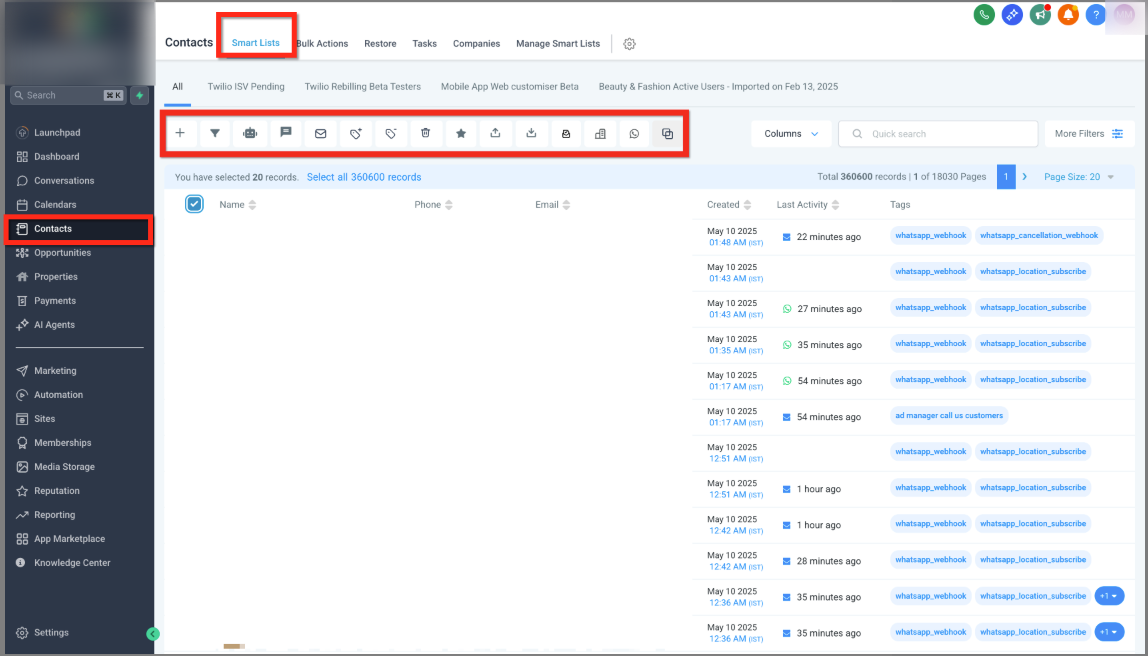Screen dimensions: 1148x656
Task: Send a WhatsApp message to selected contacts
Action: click(x=634, y=133)
